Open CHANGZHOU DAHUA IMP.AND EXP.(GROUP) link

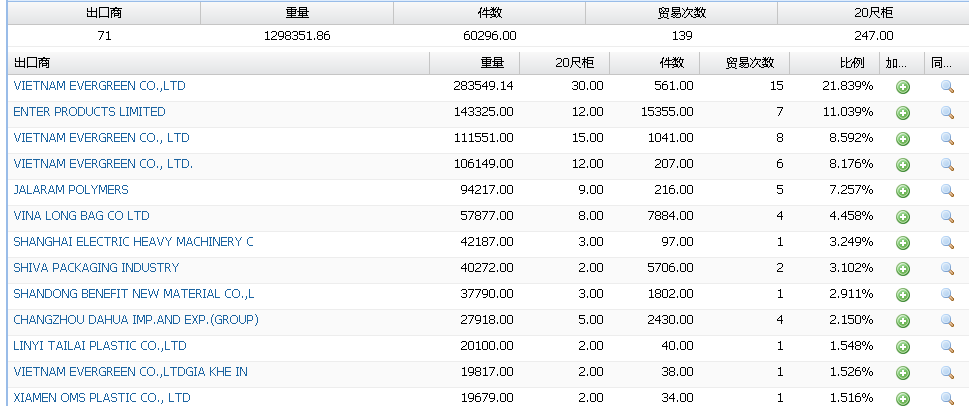coord(135,319)
